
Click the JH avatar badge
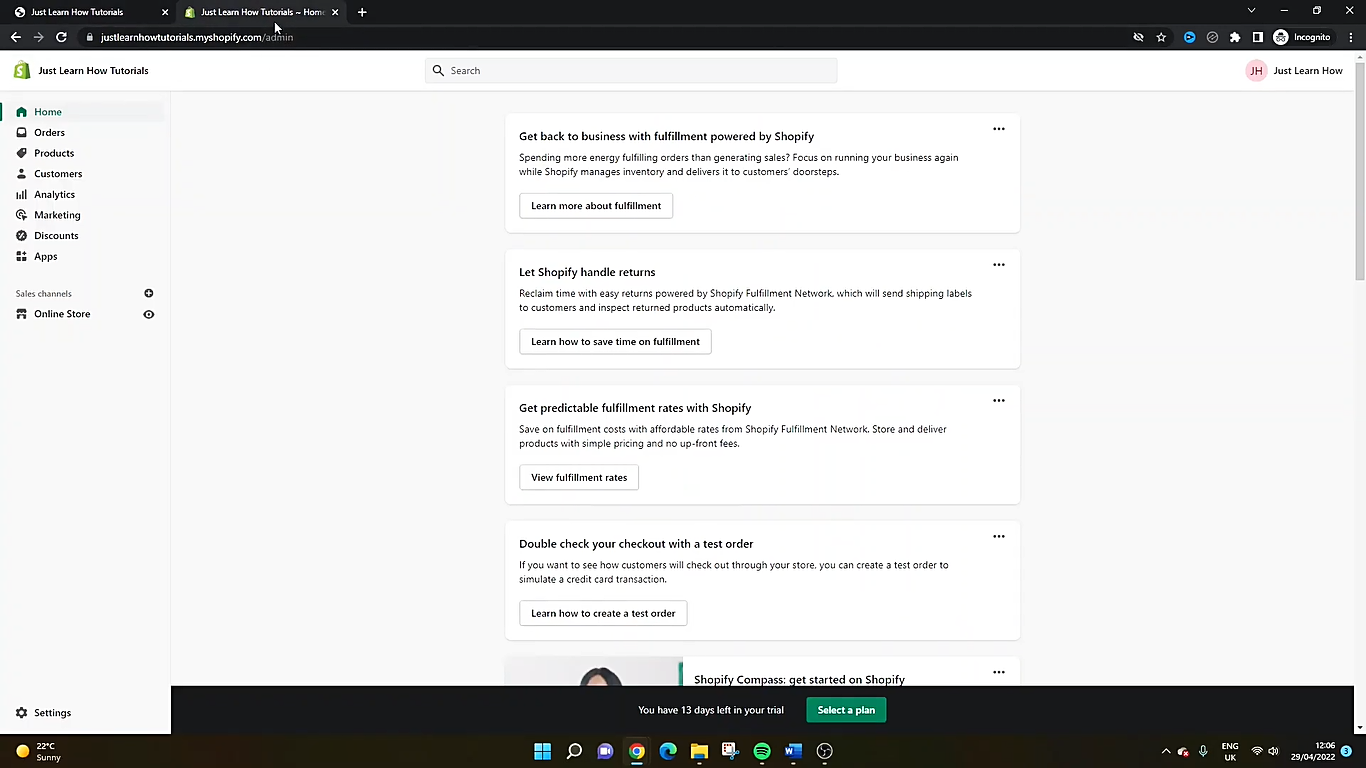coord(1256,71)
